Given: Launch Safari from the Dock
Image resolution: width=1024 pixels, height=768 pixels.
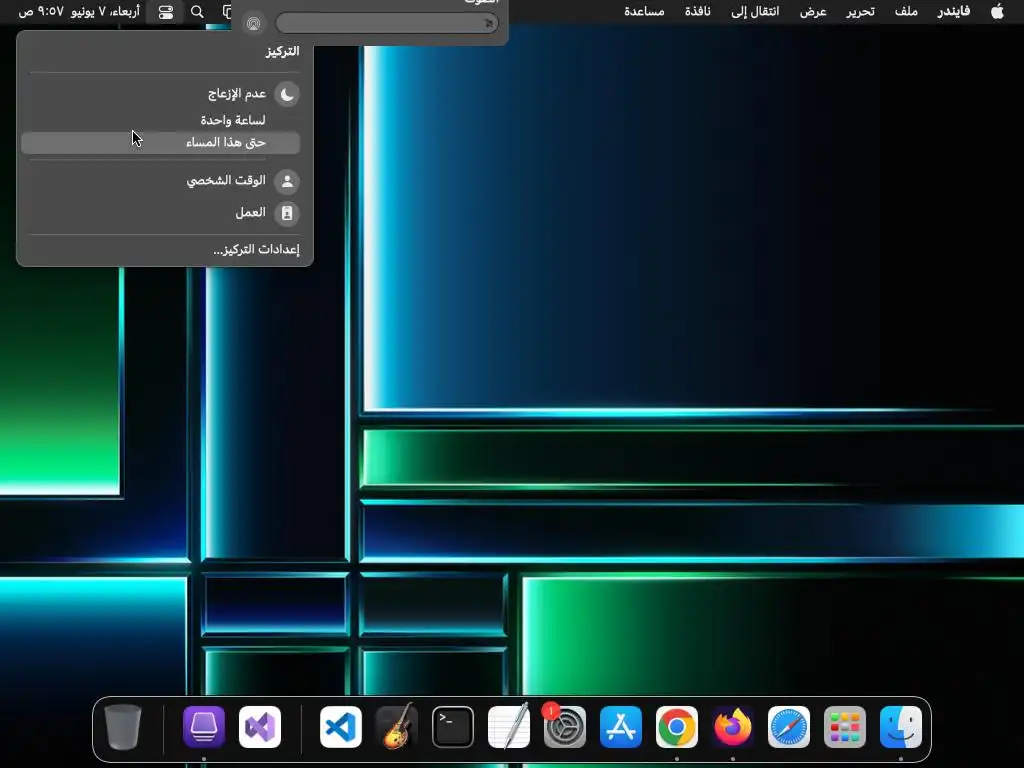Looking at the screenshot, I should click(789, 727).
